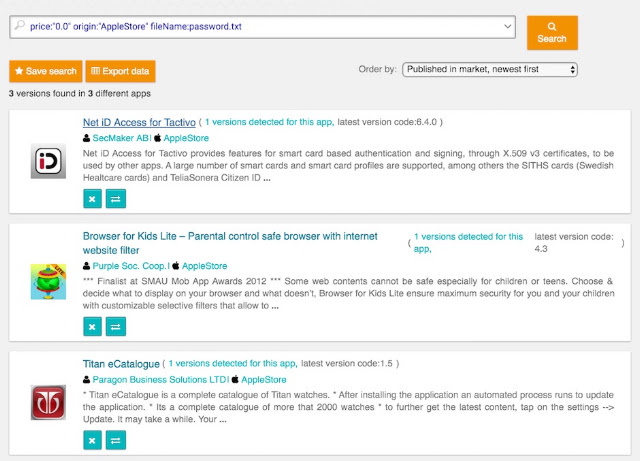
Task: Open the Browser for Kids Lite title link
Action: [230, 243]
